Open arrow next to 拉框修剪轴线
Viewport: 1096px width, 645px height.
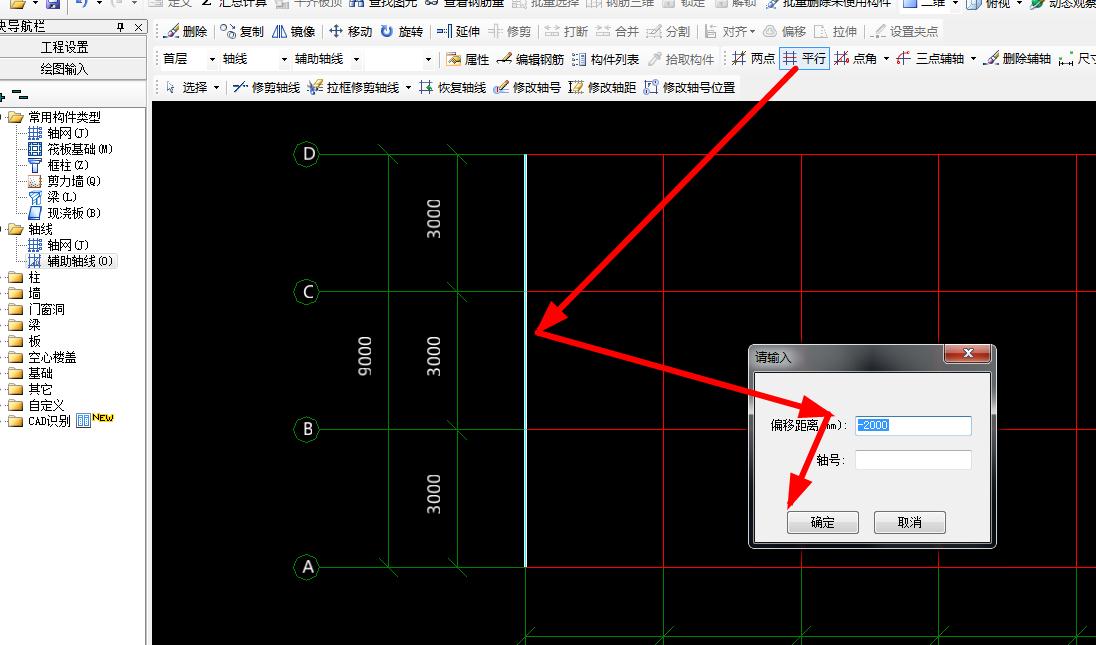[408, 87]
